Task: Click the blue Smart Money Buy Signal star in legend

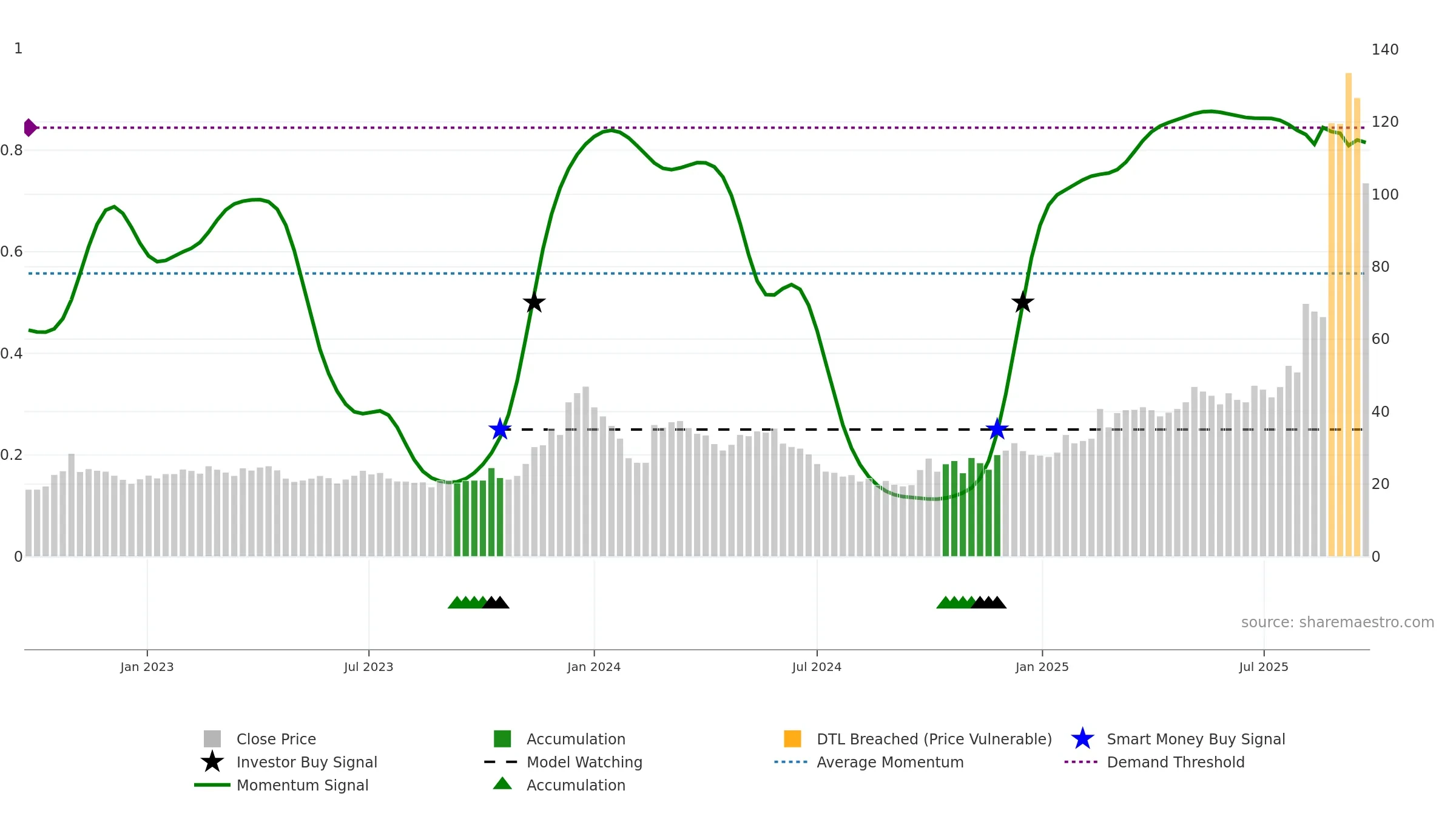Action: tap(1082, 739)
